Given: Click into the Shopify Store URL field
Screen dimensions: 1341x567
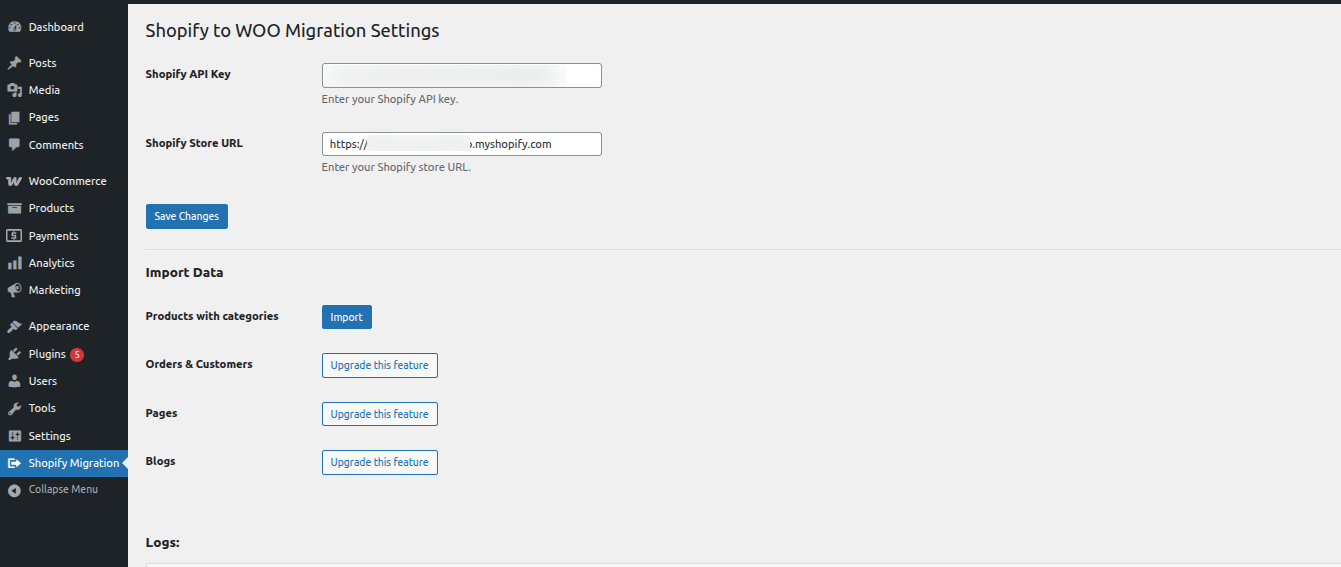Looking at the screenshot, I should point(462,144).
